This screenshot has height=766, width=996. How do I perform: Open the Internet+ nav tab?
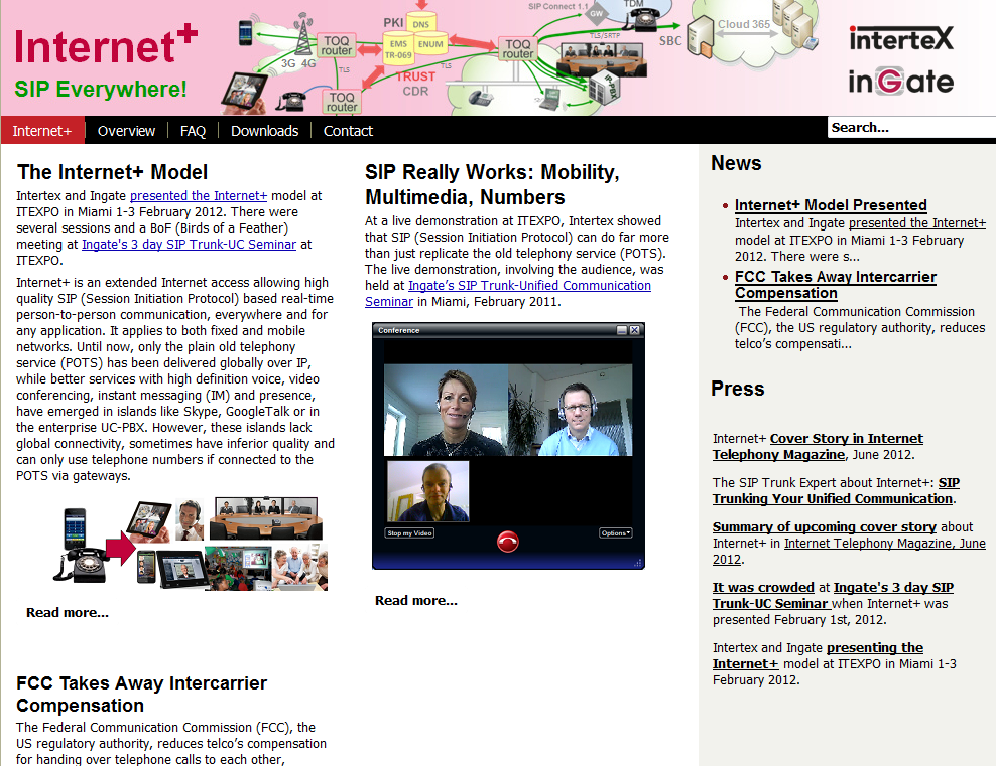click(43, 131)
